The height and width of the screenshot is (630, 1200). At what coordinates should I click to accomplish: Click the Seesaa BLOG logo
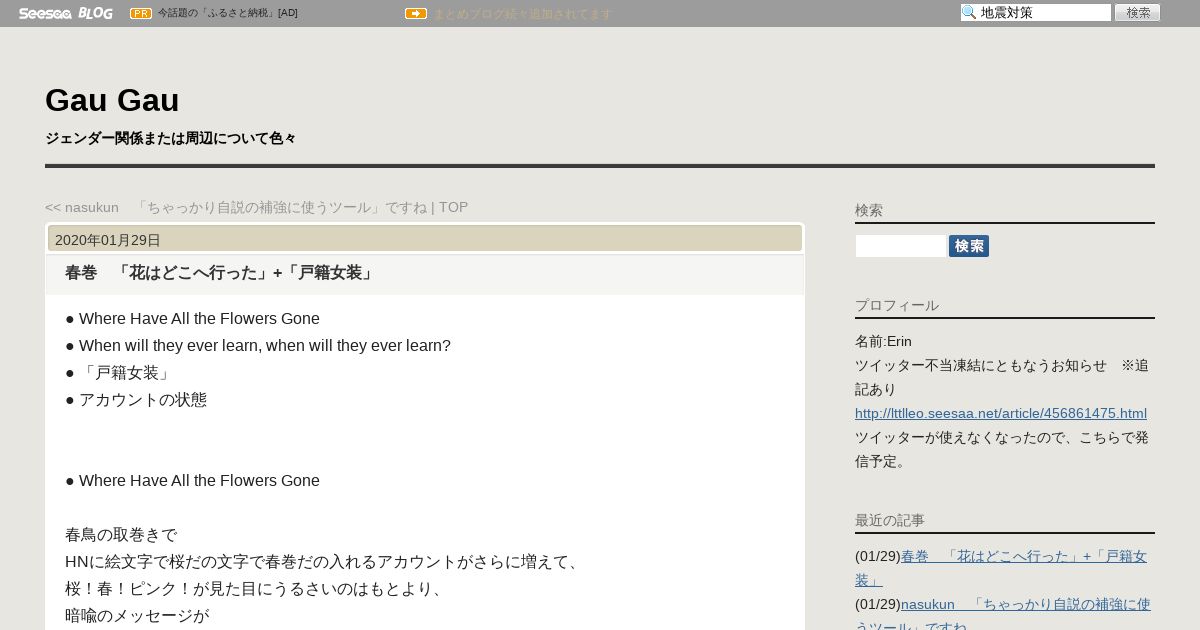[x=66, y=13]
